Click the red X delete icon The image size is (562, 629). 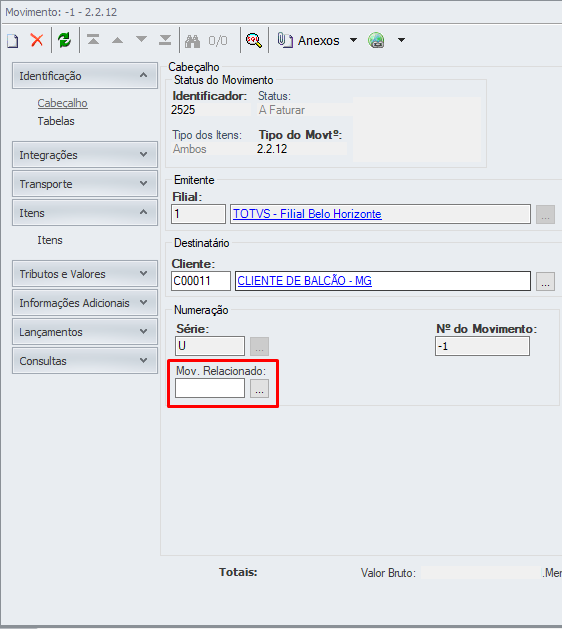[x=37, y=40]
